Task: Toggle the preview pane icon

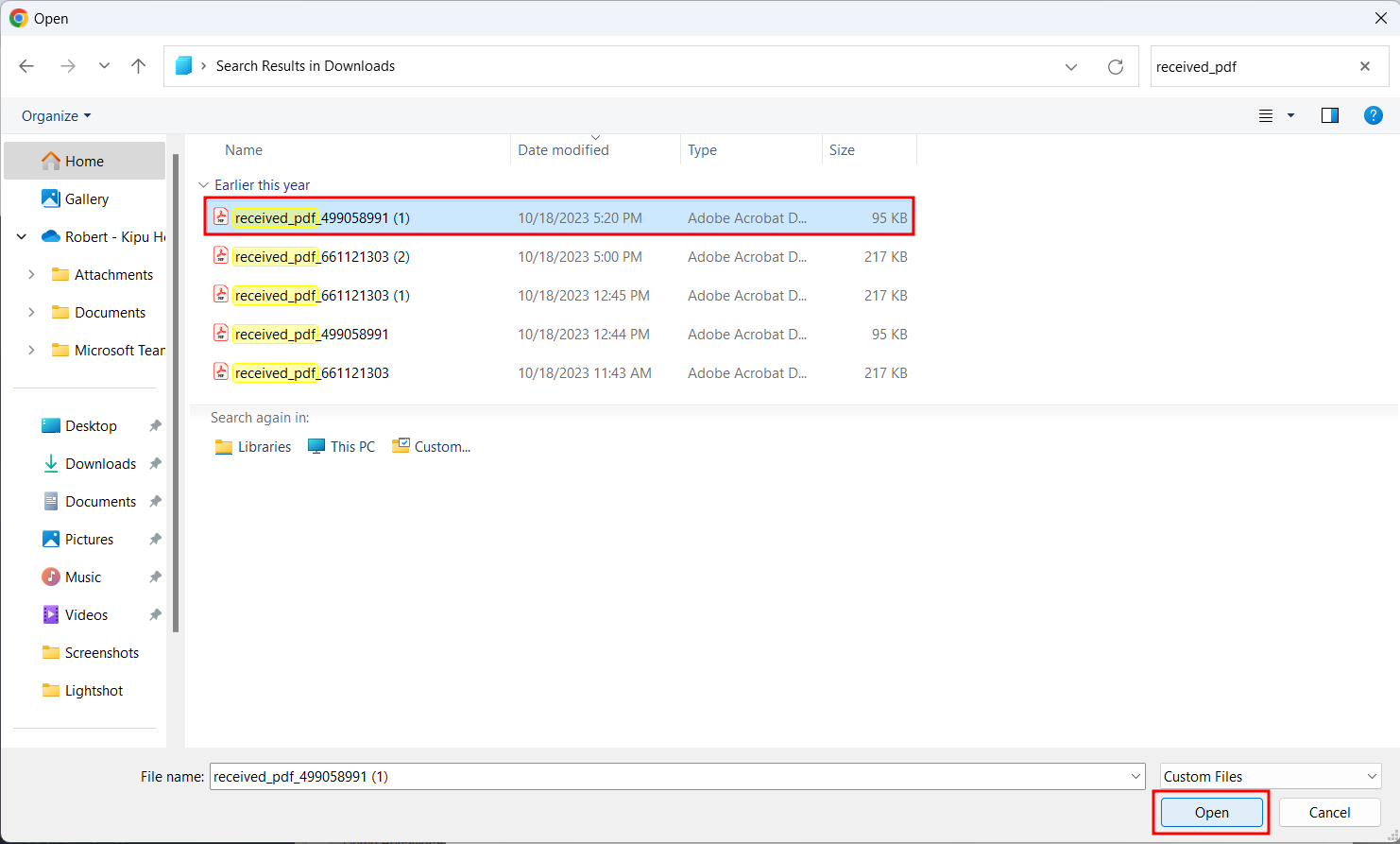Action: (x=1330, y=115)
